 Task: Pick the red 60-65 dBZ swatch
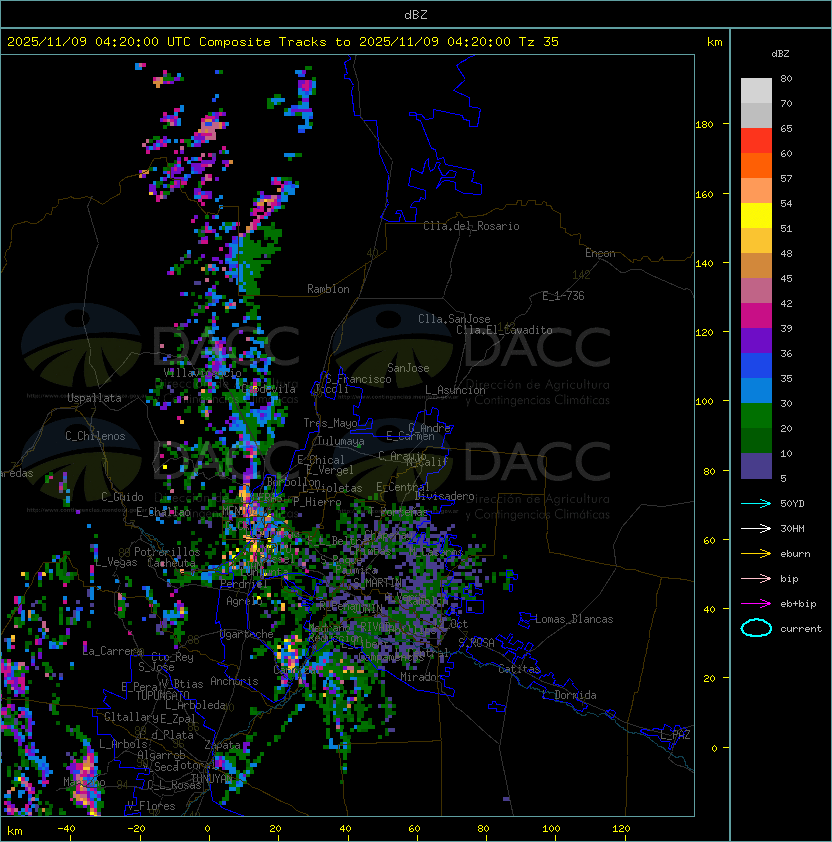pyautogui.click(x=756, y=141)
